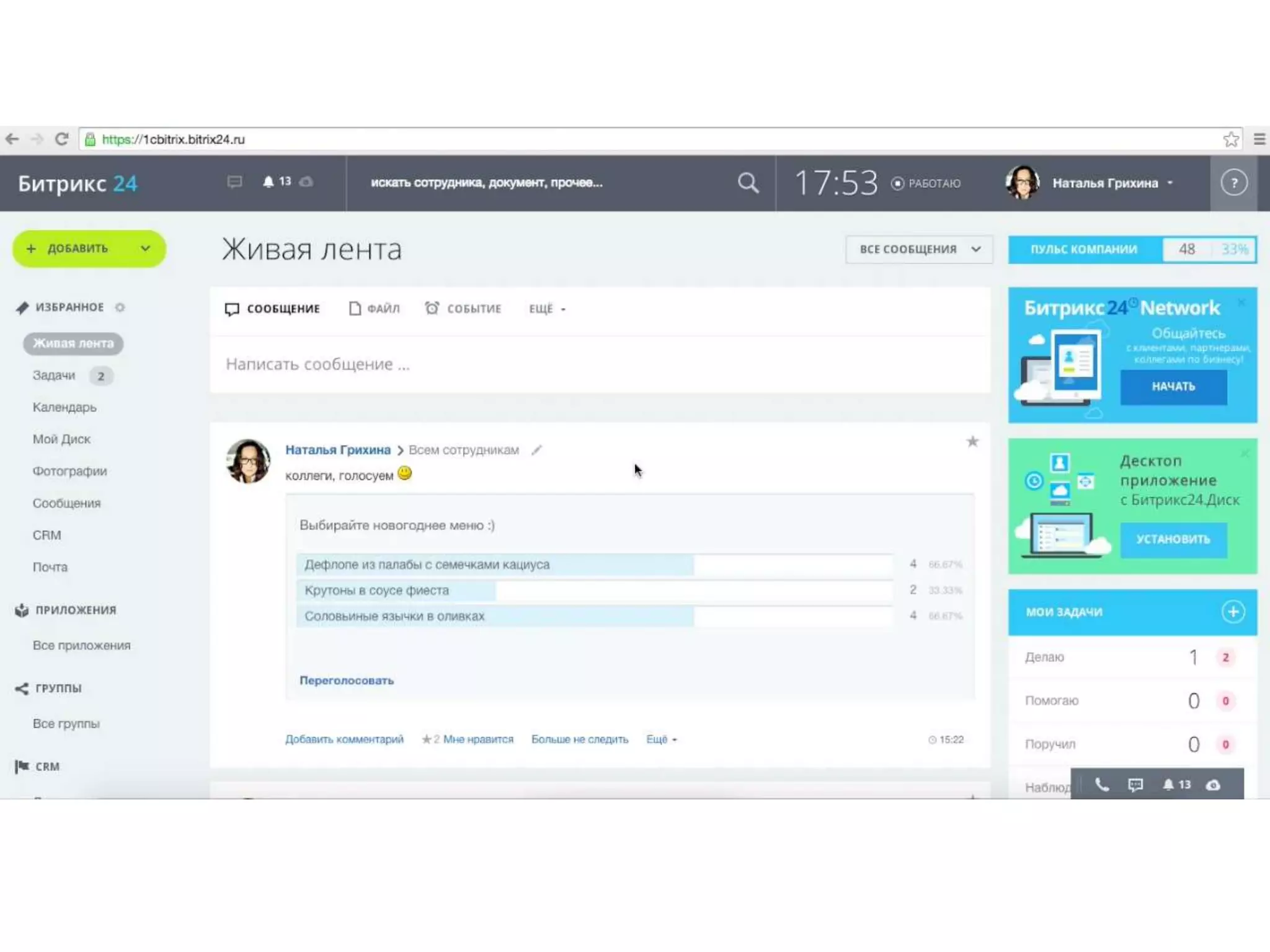The width and height of the screenshot is (1270, 952).
Task: Click the search magnifier icon in header
Action: point(748,183)
